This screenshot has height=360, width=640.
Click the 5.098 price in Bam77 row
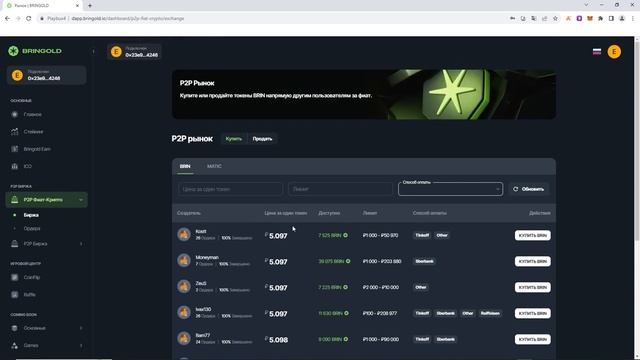click(278, 340)
